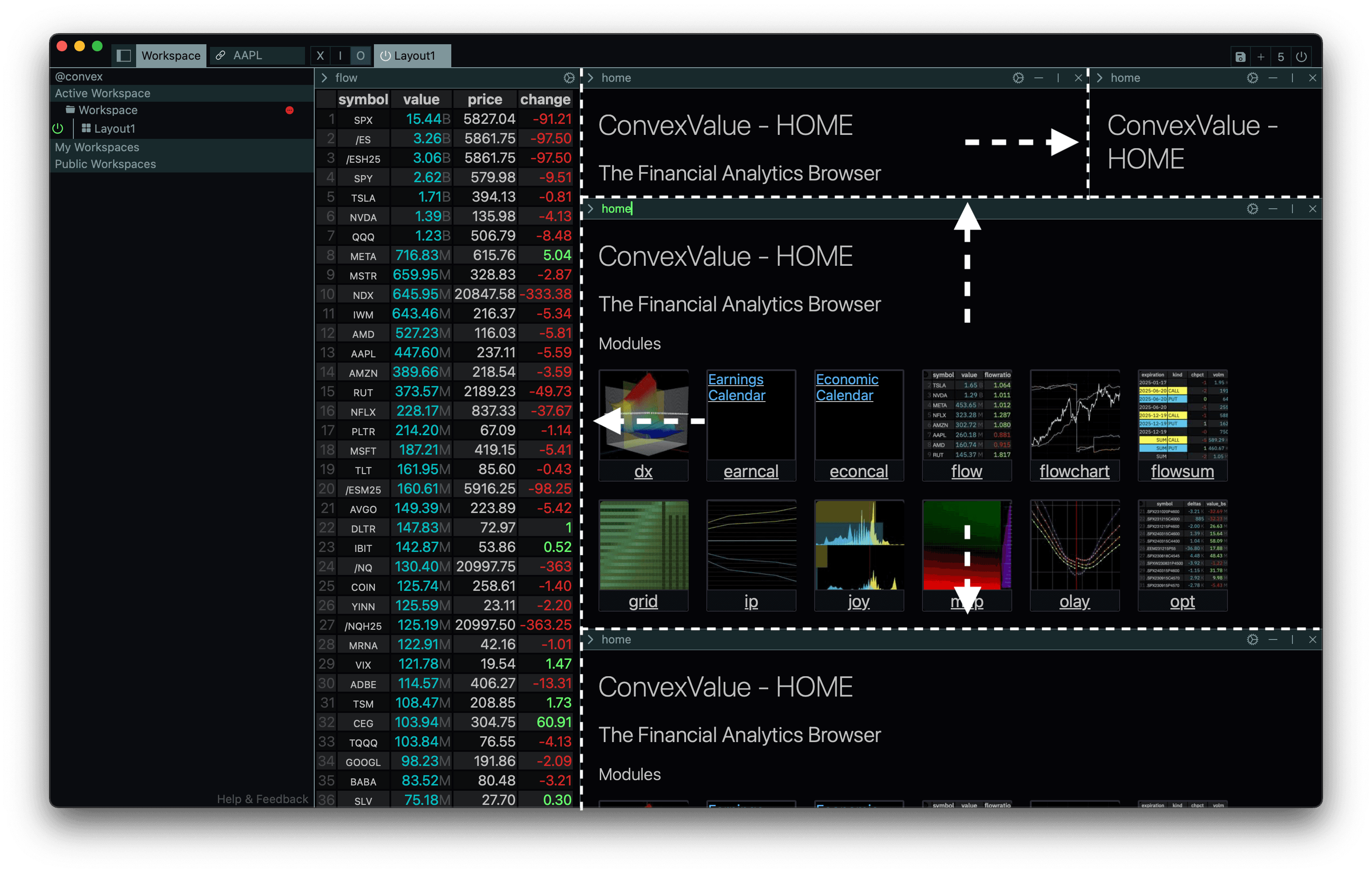Screen dimensions: 1372x873
Task: Click the red dots badge on the Workspace row
Action: click(x=290, y=110)
